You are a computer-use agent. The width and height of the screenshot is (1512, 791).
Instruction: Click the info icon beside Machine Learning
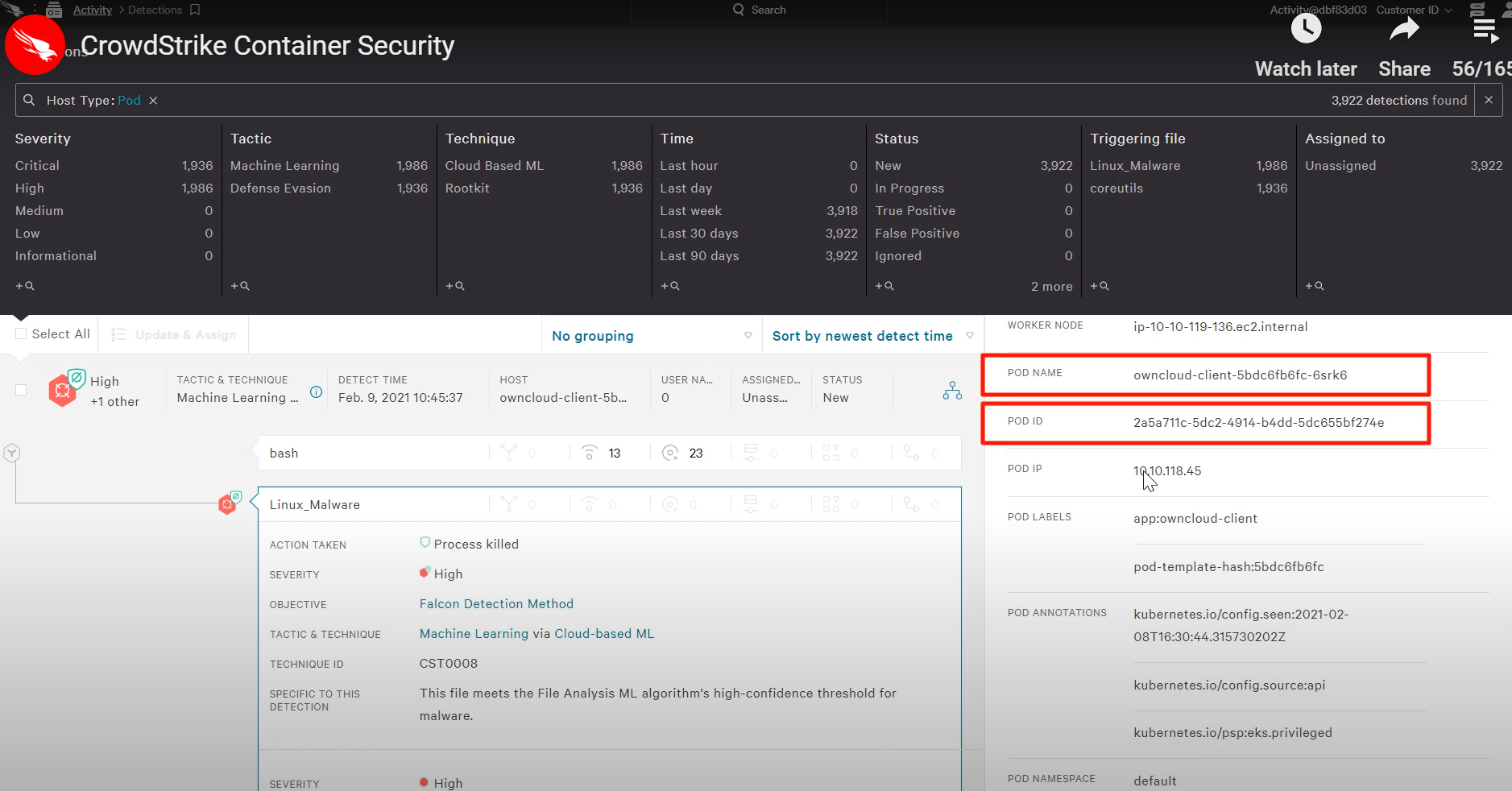[x=317, y=392]
